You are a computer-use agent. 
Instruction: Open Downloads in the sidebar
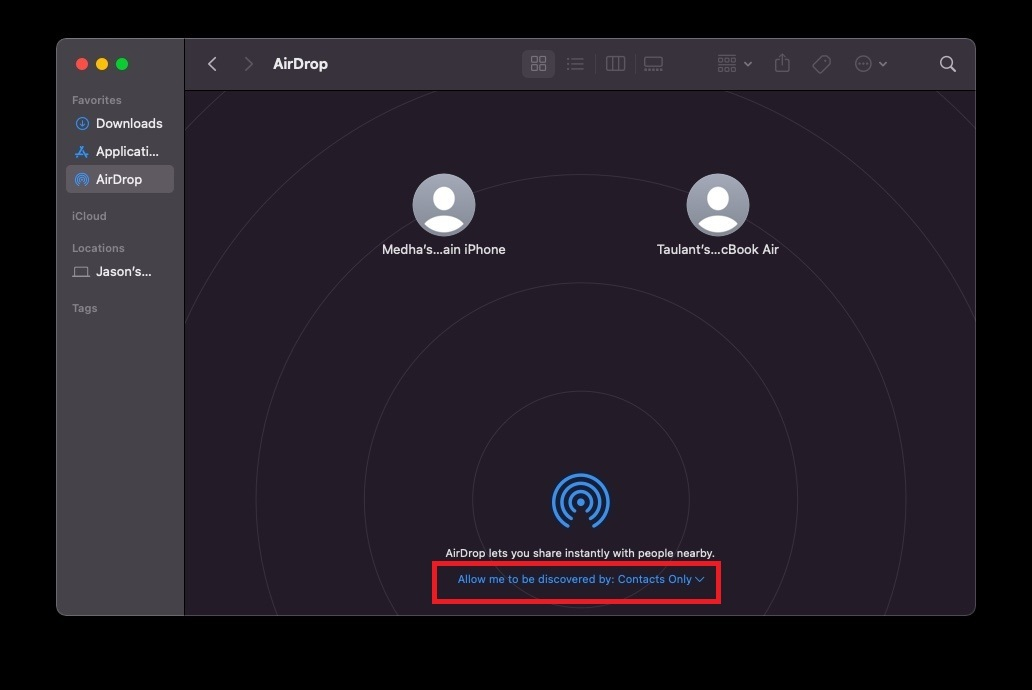click(120, 123)
